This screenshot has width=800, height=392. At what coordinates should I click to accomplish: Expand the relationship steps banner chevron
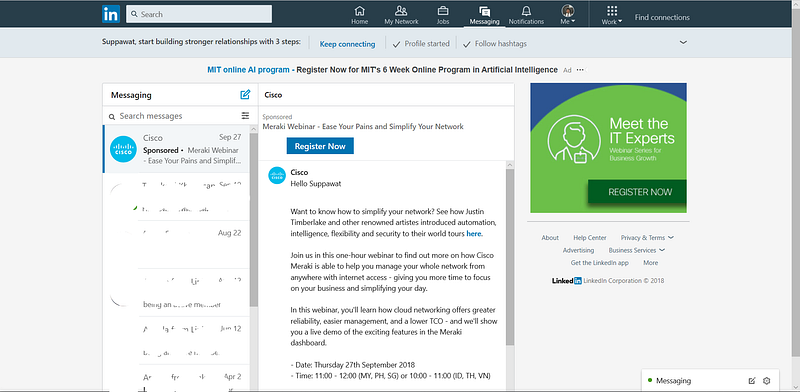point(684,43)
